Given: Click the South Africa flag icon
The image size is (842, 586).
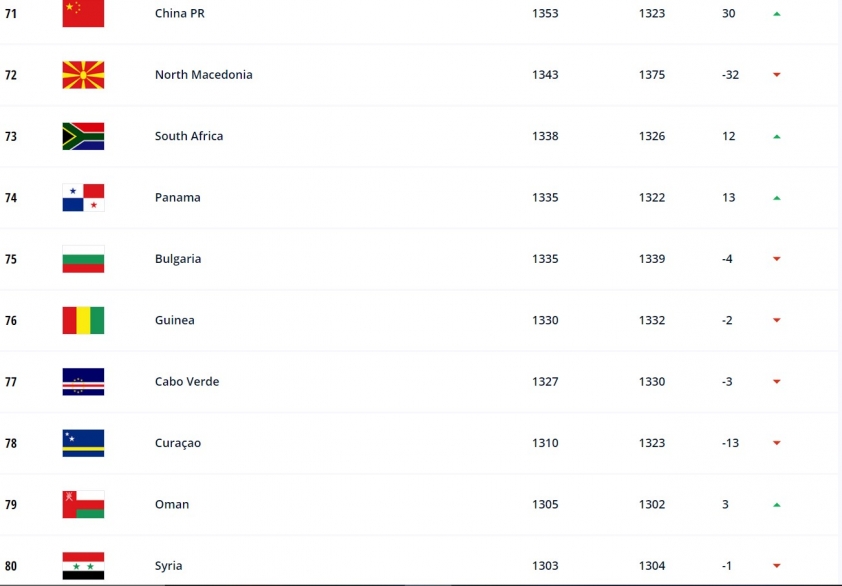Looking at the screenshot, I should click(x=83, y=136).
